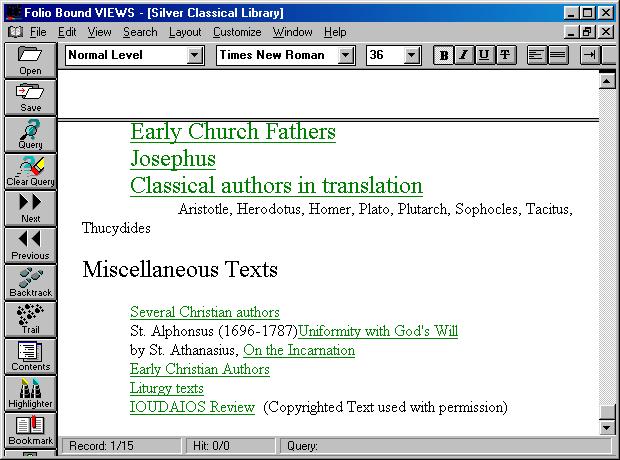This screenshot has width=620, height=460.
Task: Click the text "St. Alphonsus (1696-1787)"
Action: 214,331
